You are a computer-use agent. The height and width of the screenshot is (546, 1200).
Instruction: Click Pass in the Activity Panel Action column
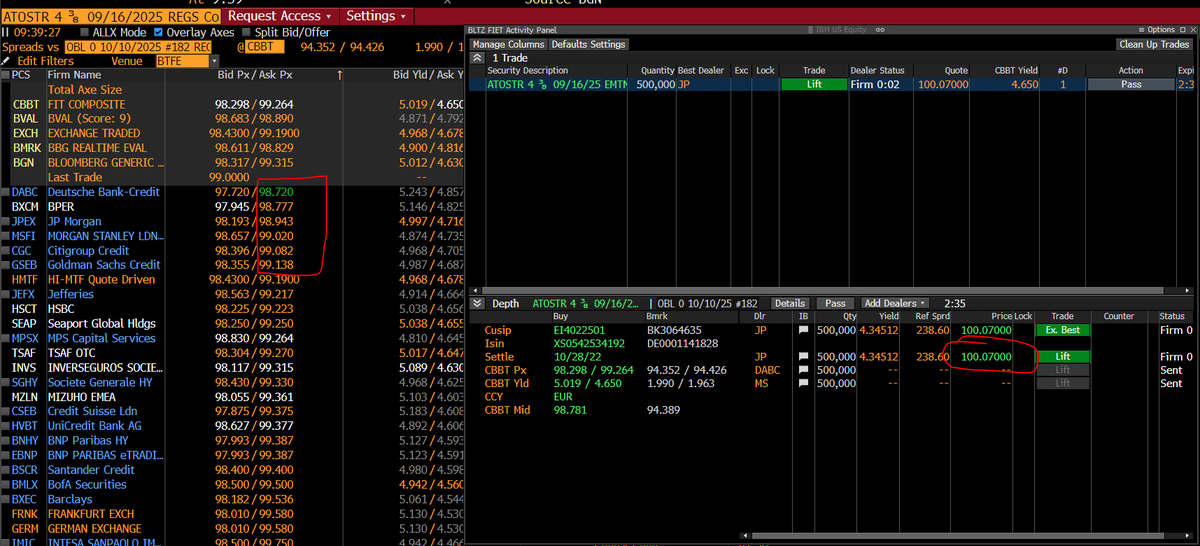[1130, 85]
